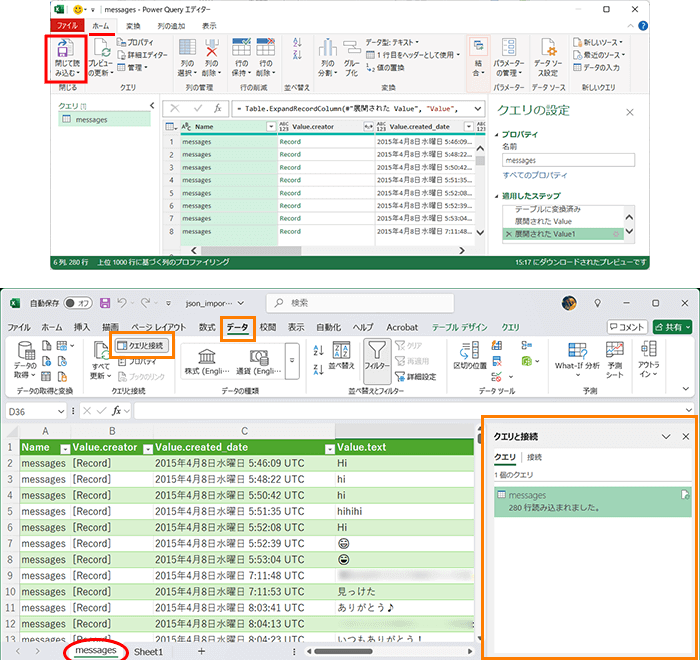
Task: Open Forecast Sheet in Excel
Action: 615,360
